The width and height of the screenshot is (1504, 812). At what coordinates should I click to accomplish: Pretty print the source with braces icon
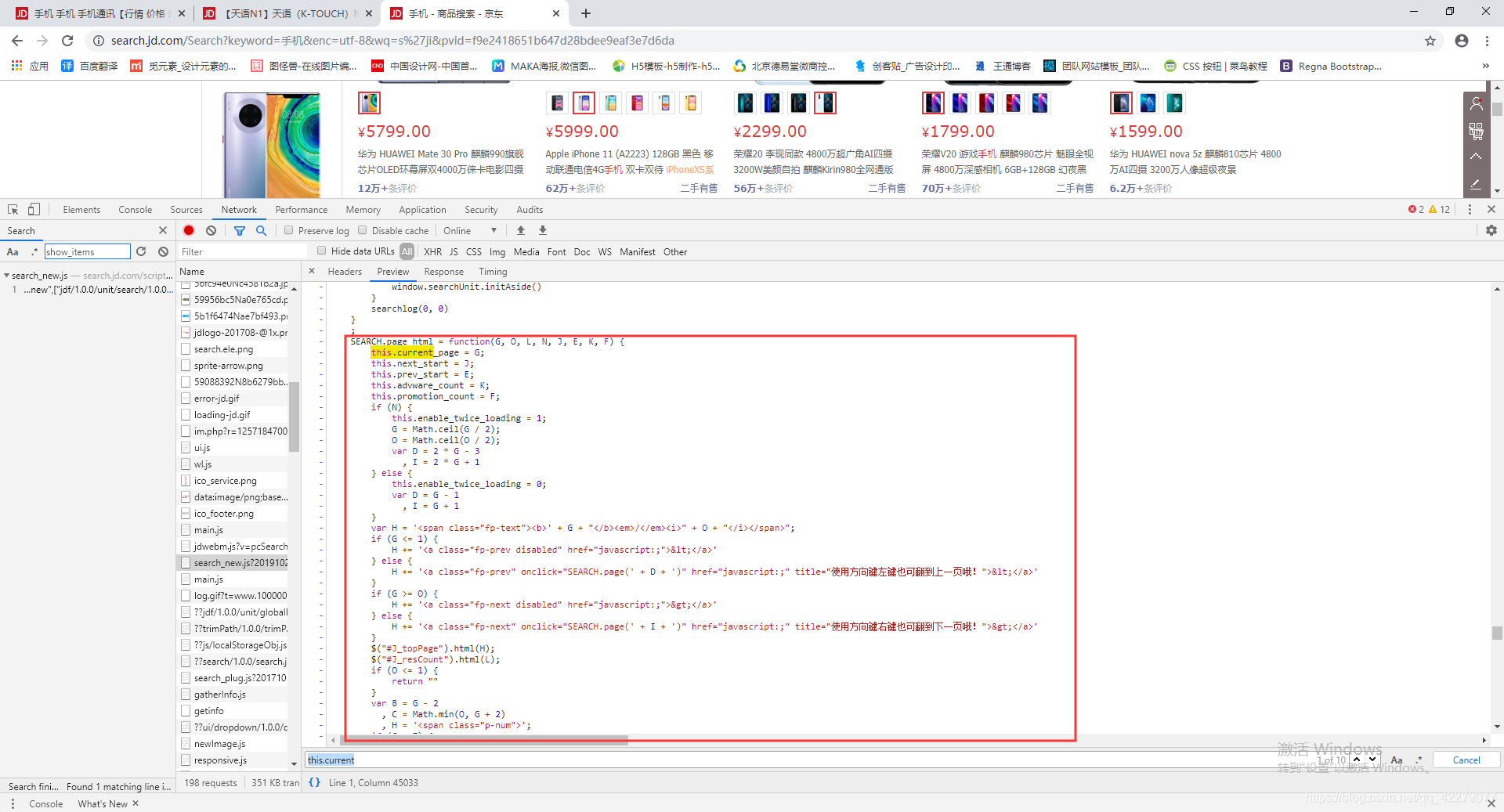point(314,782)
